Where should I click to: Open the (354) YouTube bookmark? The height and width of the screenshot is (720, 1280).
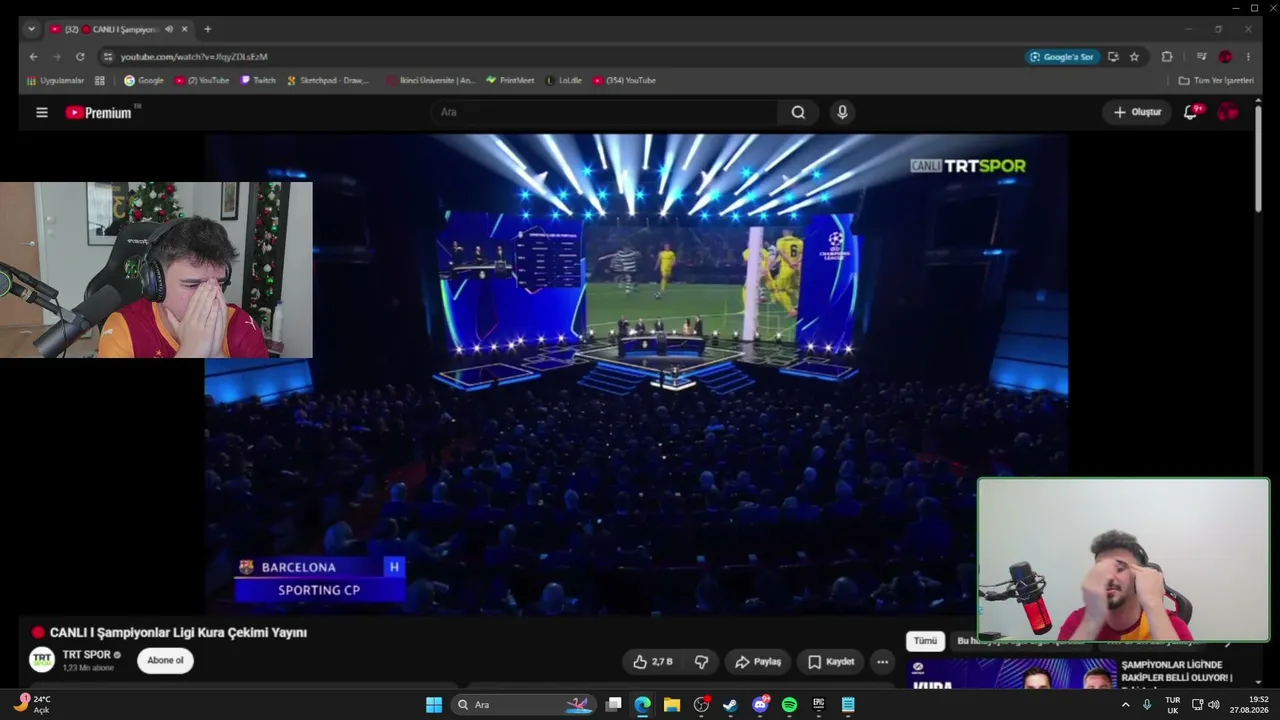[x=624, y=81]
